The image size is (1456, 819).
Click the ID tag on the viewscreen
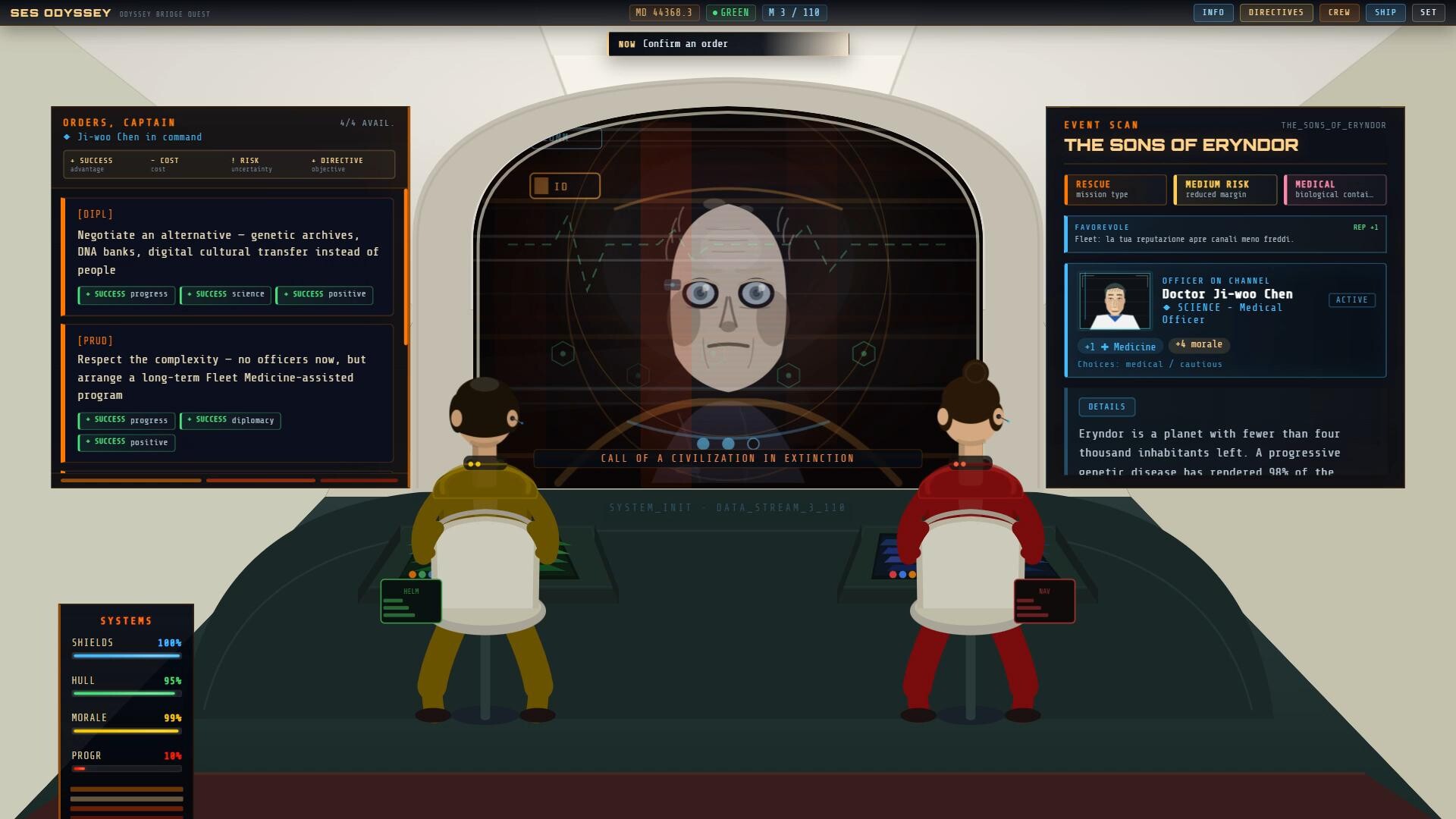(x=565, y=186)
